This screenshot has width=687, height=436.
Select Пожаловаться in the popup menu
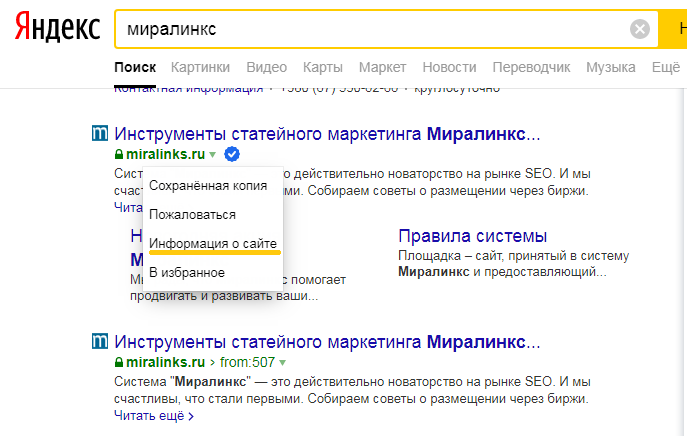192,215
